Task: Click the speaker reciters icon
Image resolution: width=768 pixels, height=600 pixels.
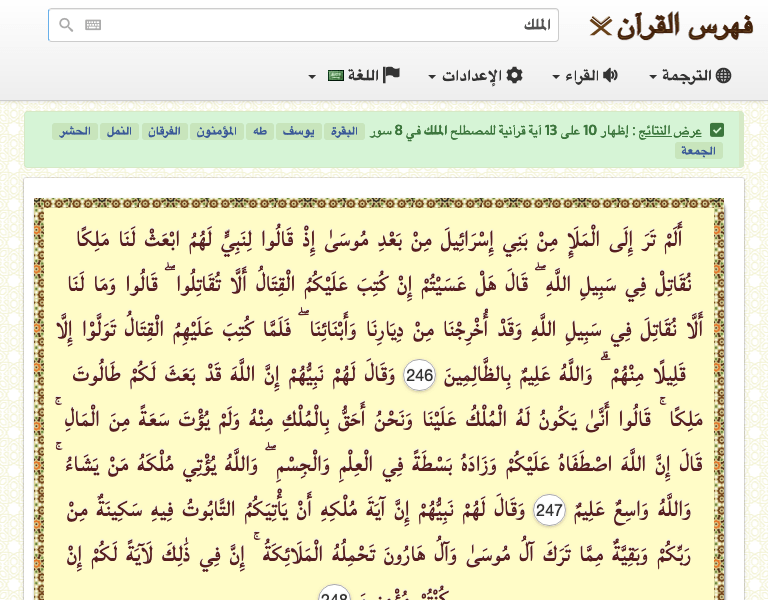Action: coord(610,76)
